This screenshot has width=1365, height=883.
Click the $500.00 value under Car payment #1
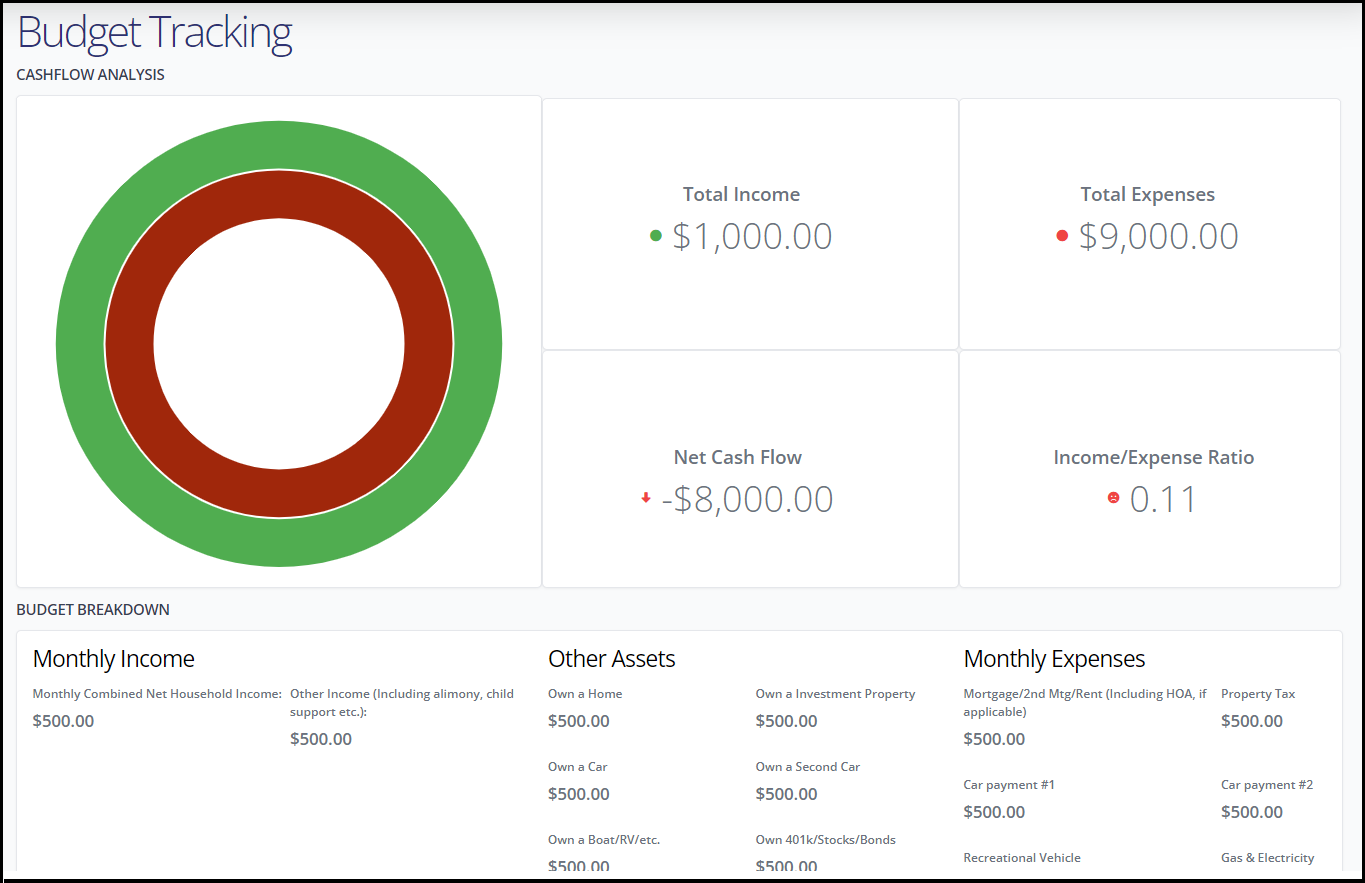(995, 812)
